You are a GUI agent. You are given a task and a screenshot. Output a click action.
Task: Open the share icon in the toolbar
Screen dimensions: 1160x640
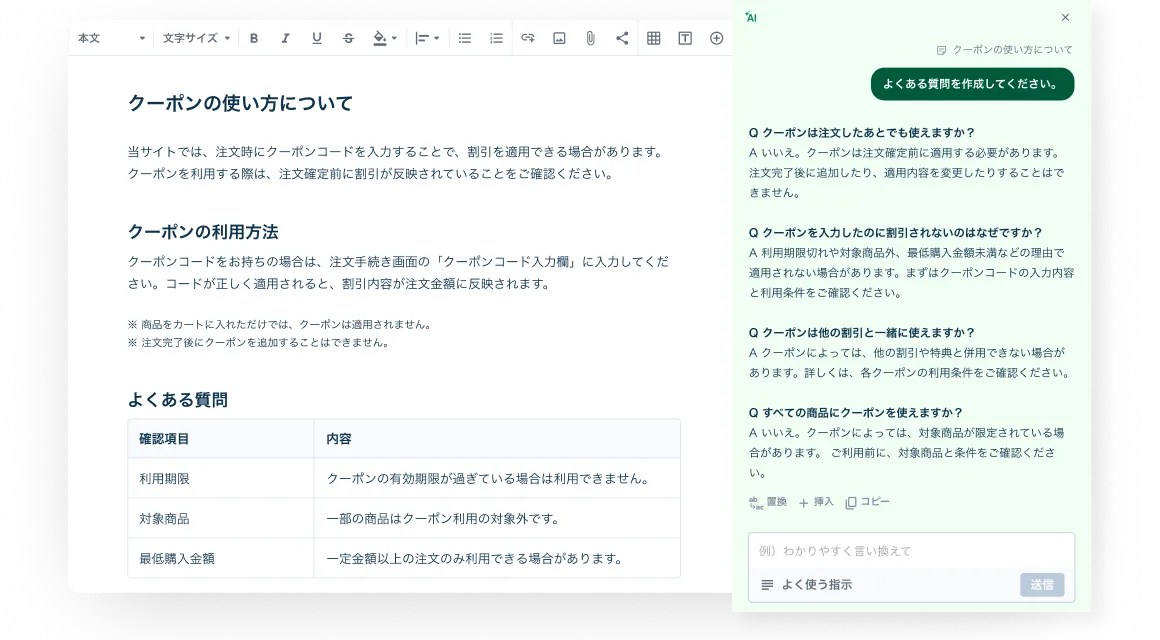point(621,38)
